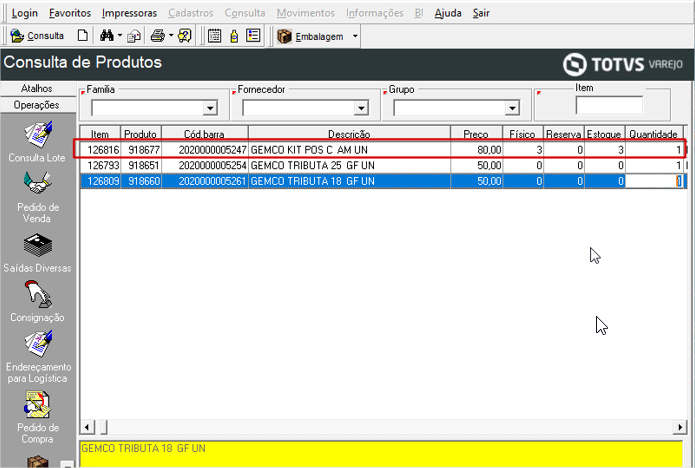Click the Quantidade column header
This screenshot has width=695, height=468.
pos(654,134)
